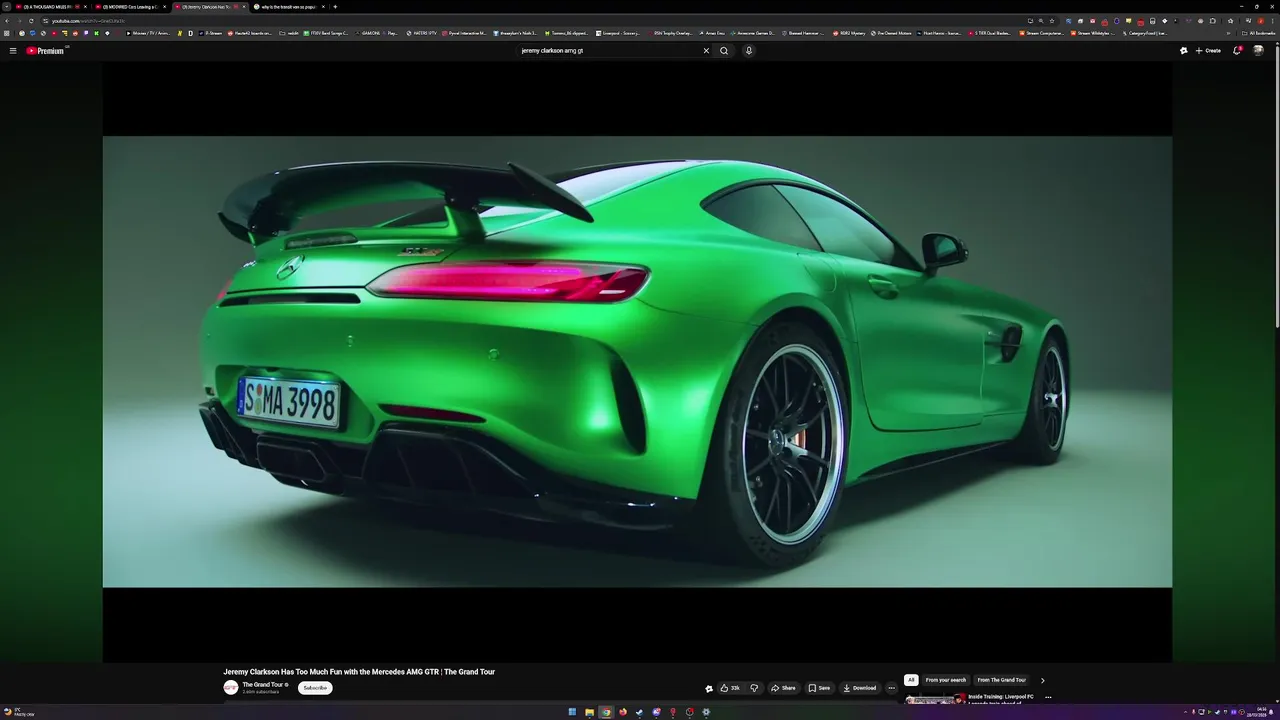The width and height of the screenshot is (1280, 720).
Task: Open the 'reddit' bookmarks folder
Action: click(289, 33)
